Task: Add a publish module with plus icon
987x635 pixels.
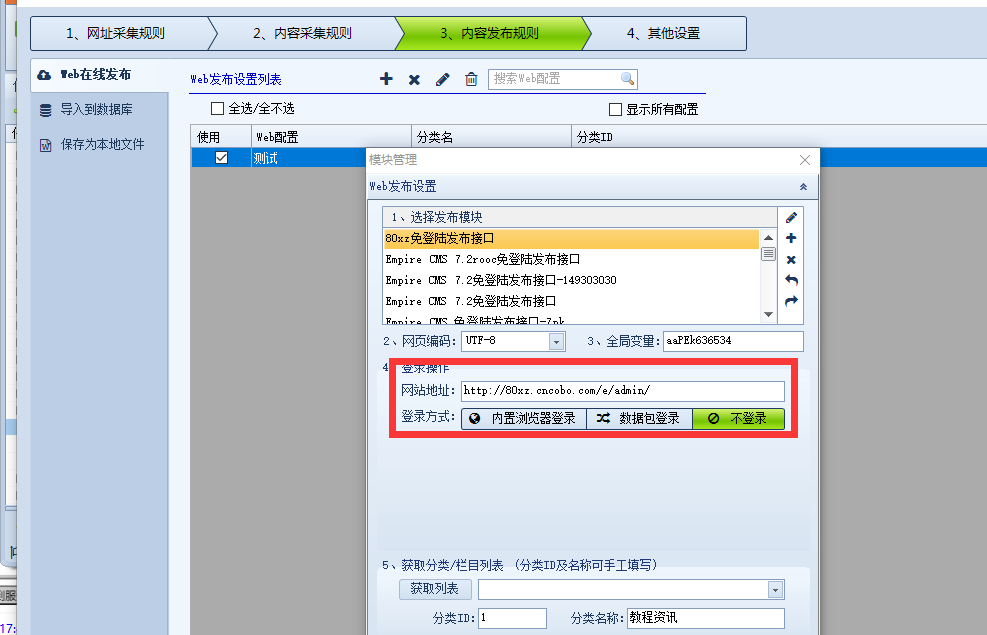Action: coord(791,238)
